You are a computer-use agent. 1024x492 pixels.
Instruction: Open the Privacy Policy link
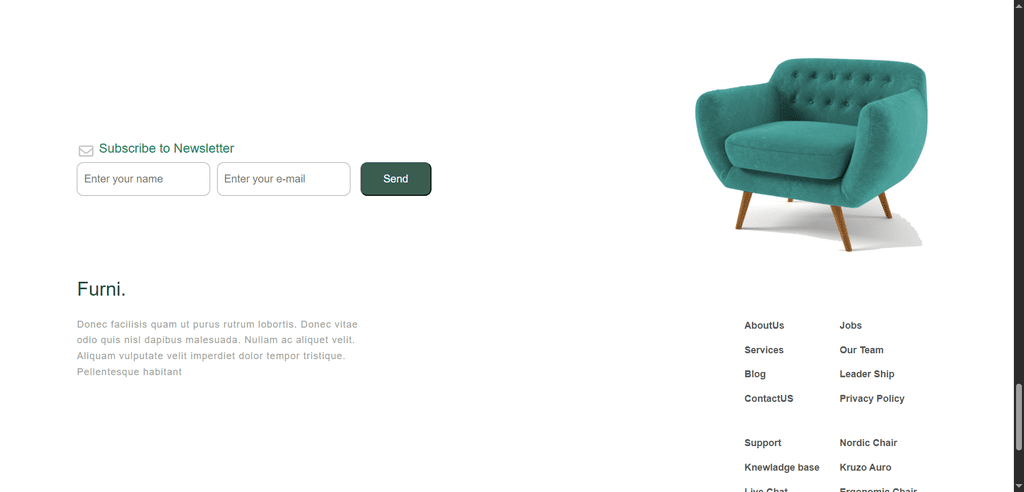coord(872,399)
